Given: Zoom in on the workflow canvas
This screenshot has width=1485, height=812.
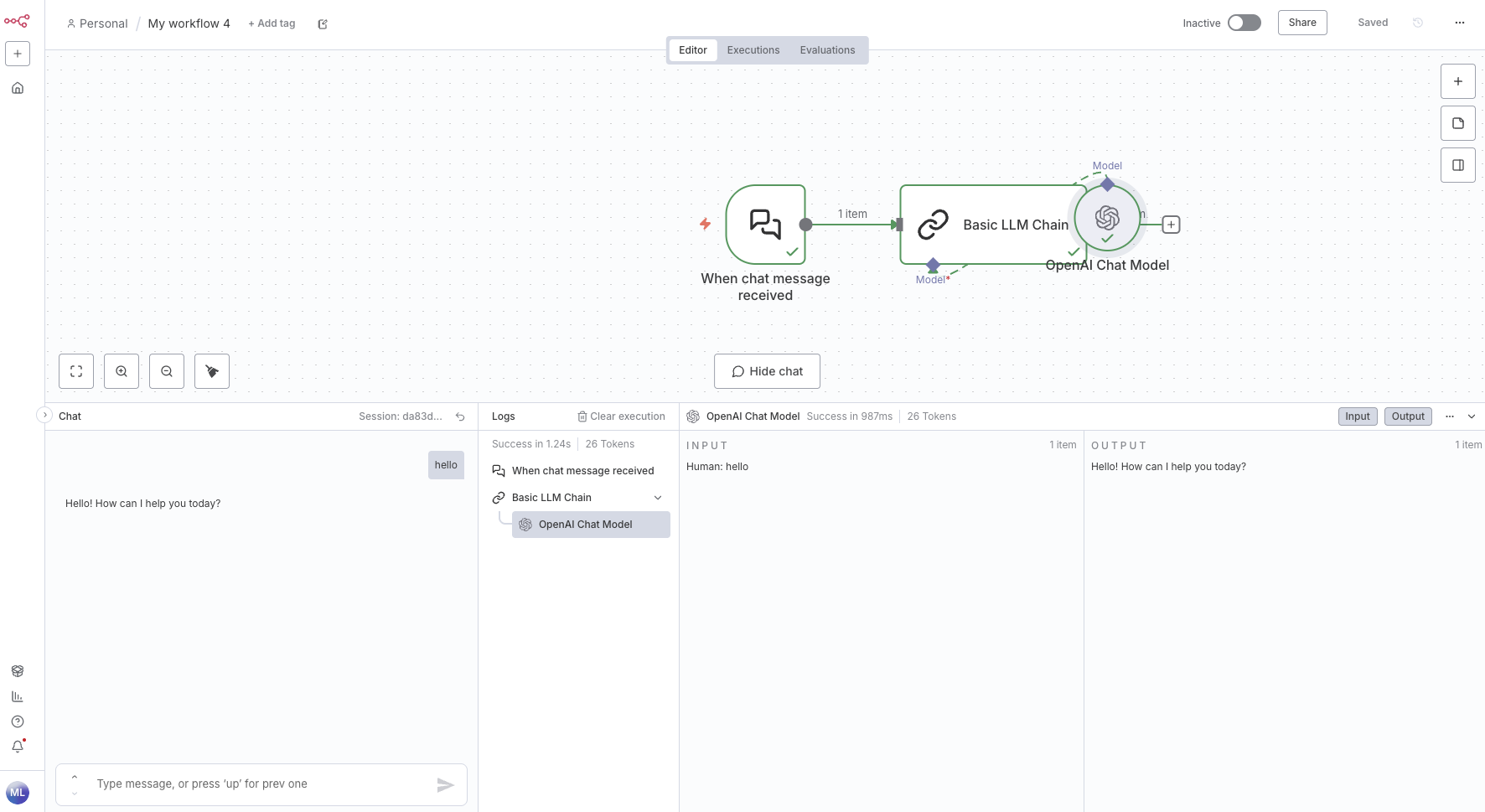Looking at the screenshot, I should (122, 371).
